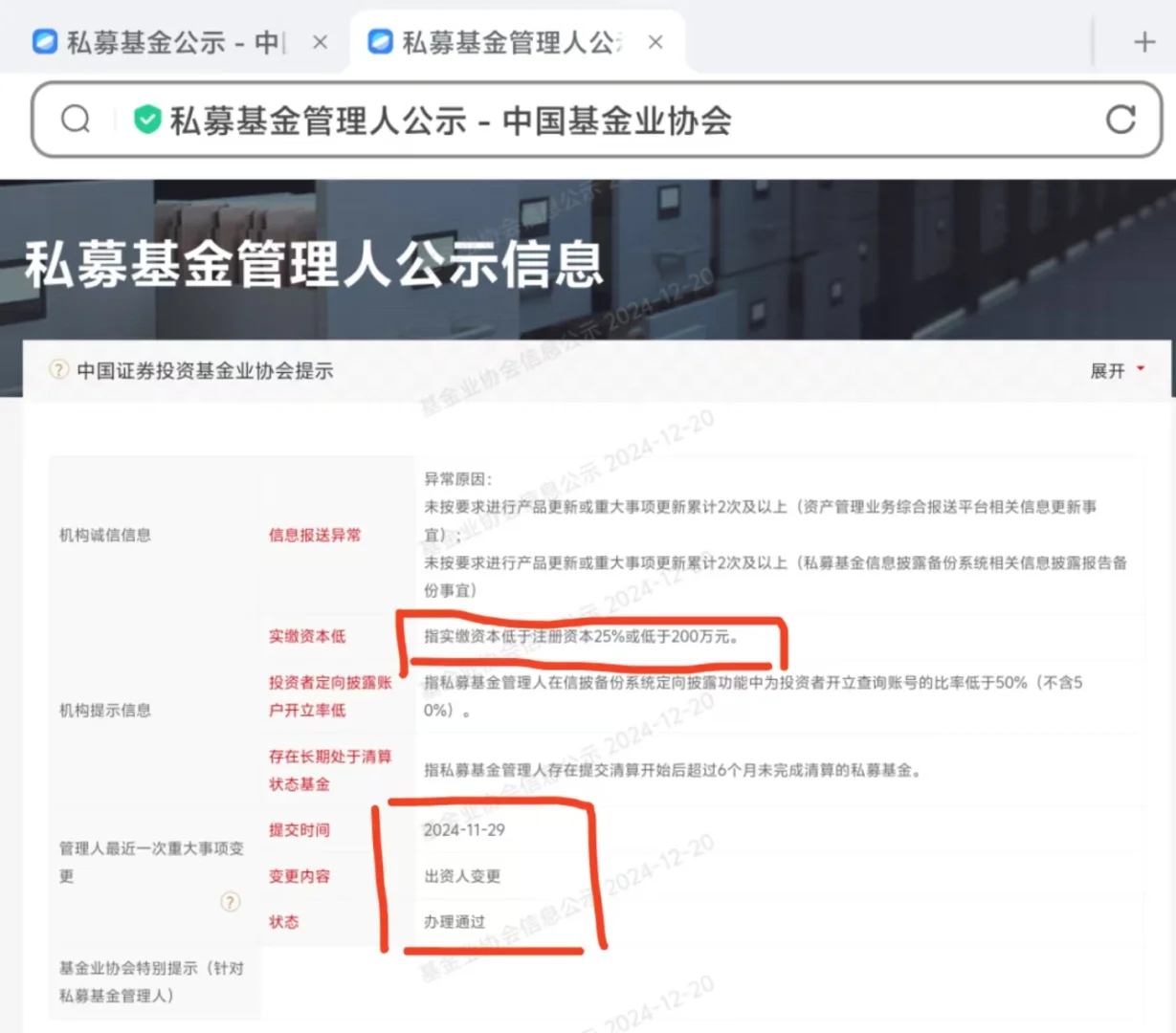Click the green security shield icon
This screenshot has height=1033, width=1176.
[x=146, y=120]
